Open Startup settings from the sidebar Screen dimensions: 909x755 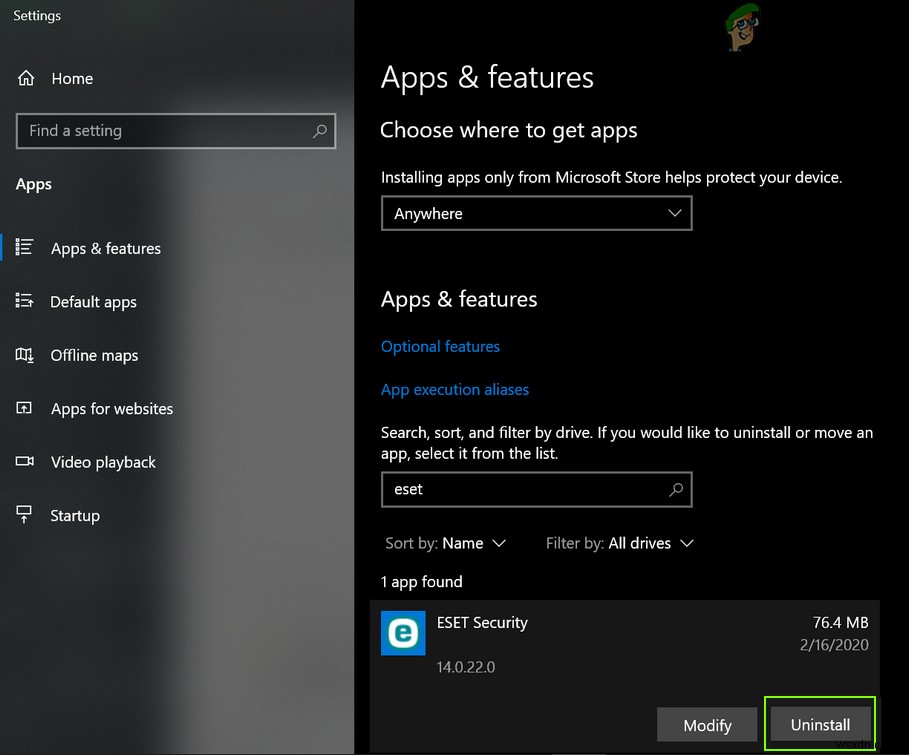22,515
